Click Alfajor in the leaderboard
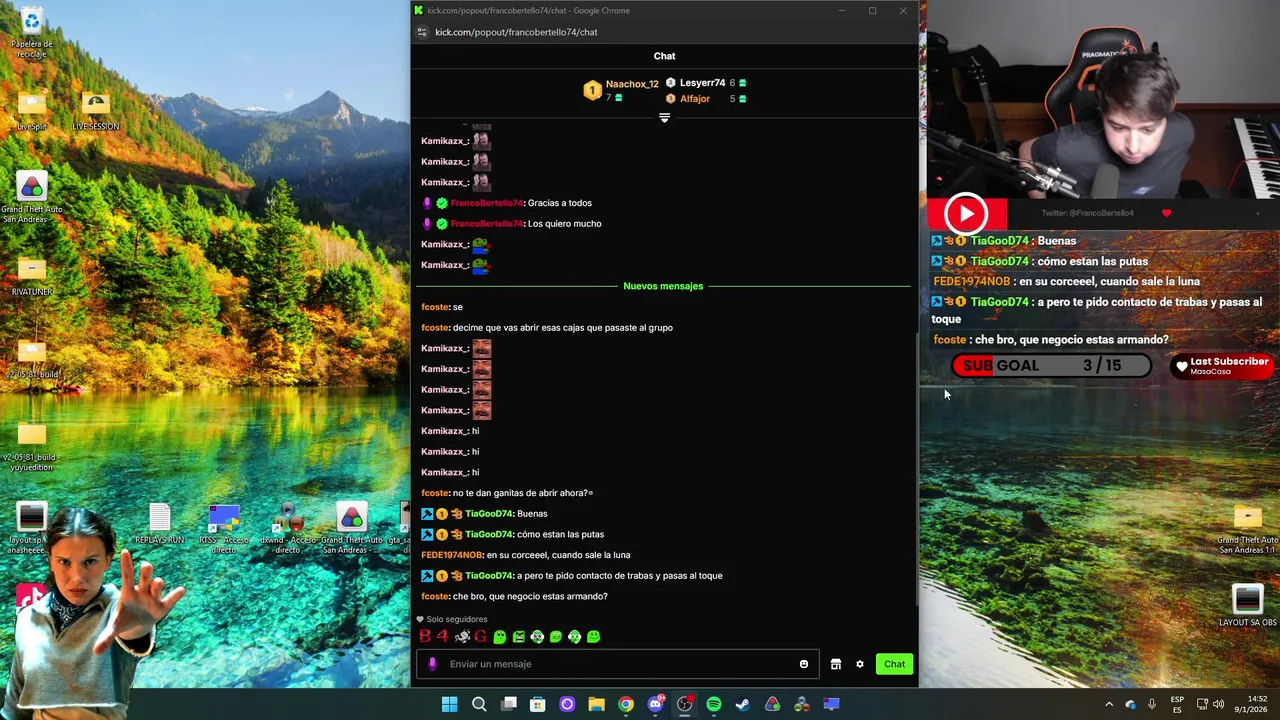The width and height of the screenshot is (1280, 720). [x=695, y=99]
